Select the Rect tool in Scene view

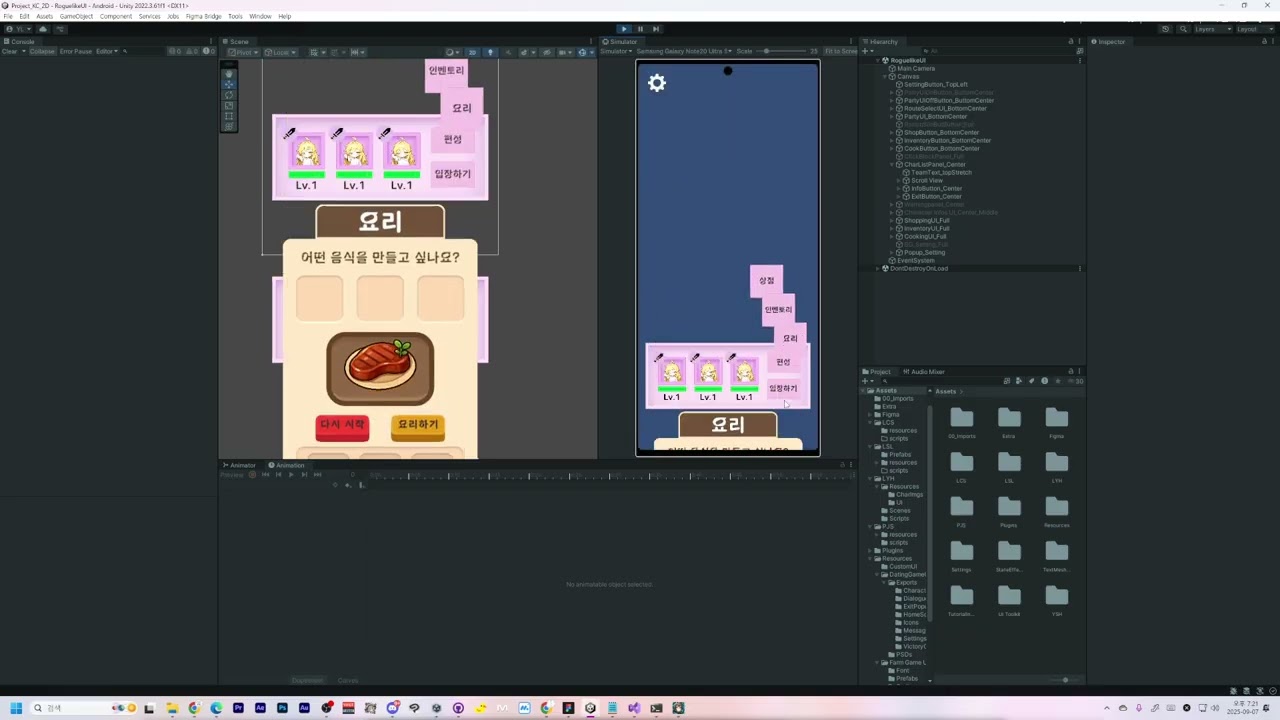[229, 116]
